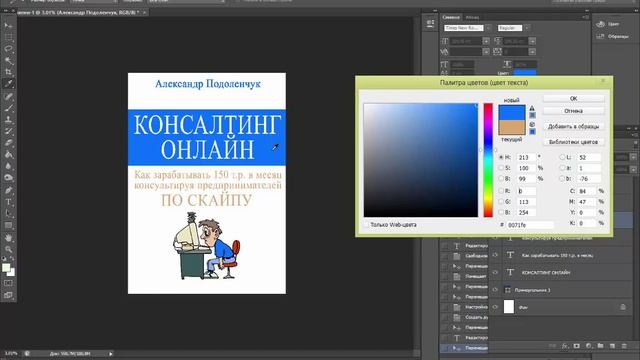Select the Hand tool
The height and width of the screenshot is (360, 640).
tap(8, 238)
